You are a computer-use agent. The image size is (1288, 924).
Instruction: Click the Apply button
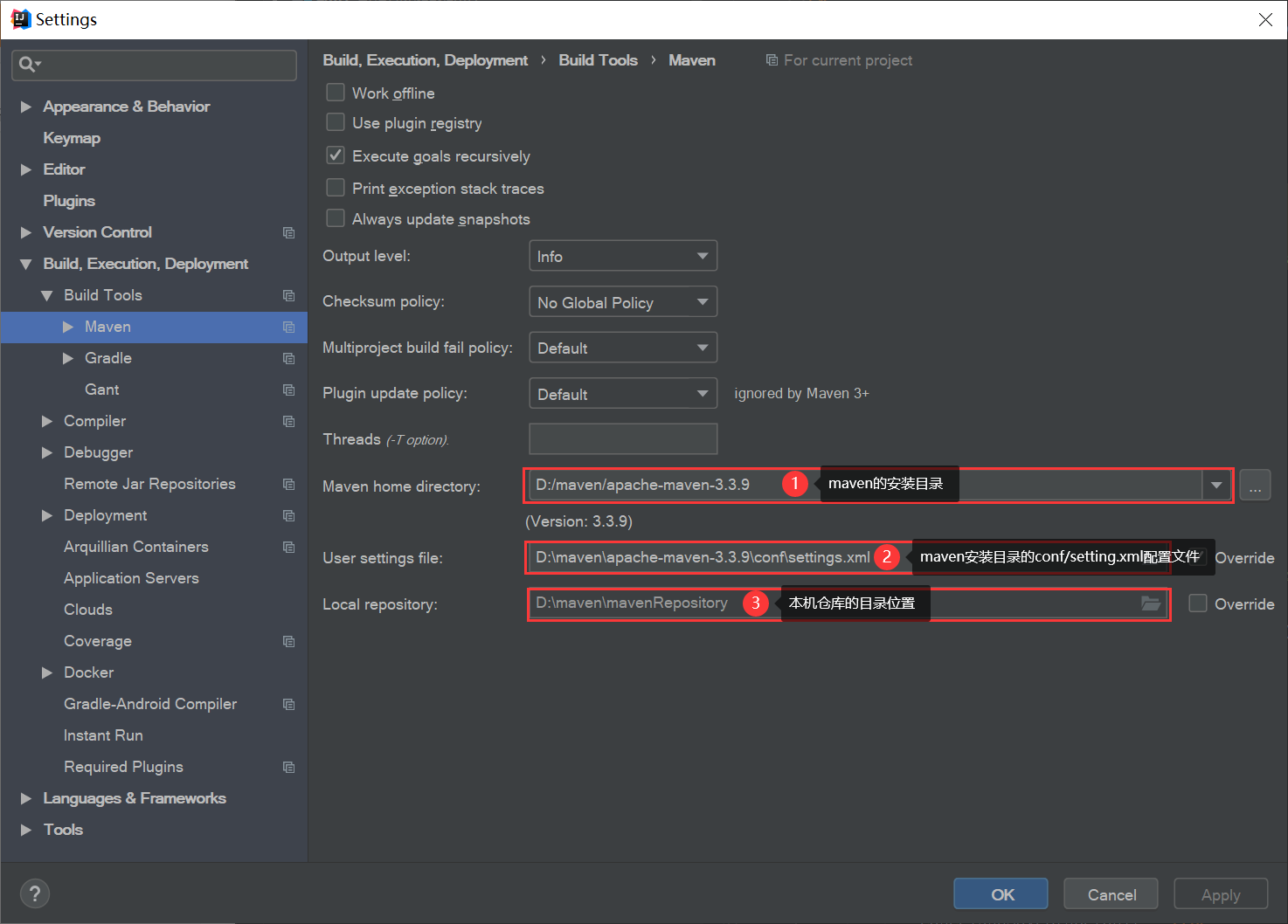[x=1221, y=893]
